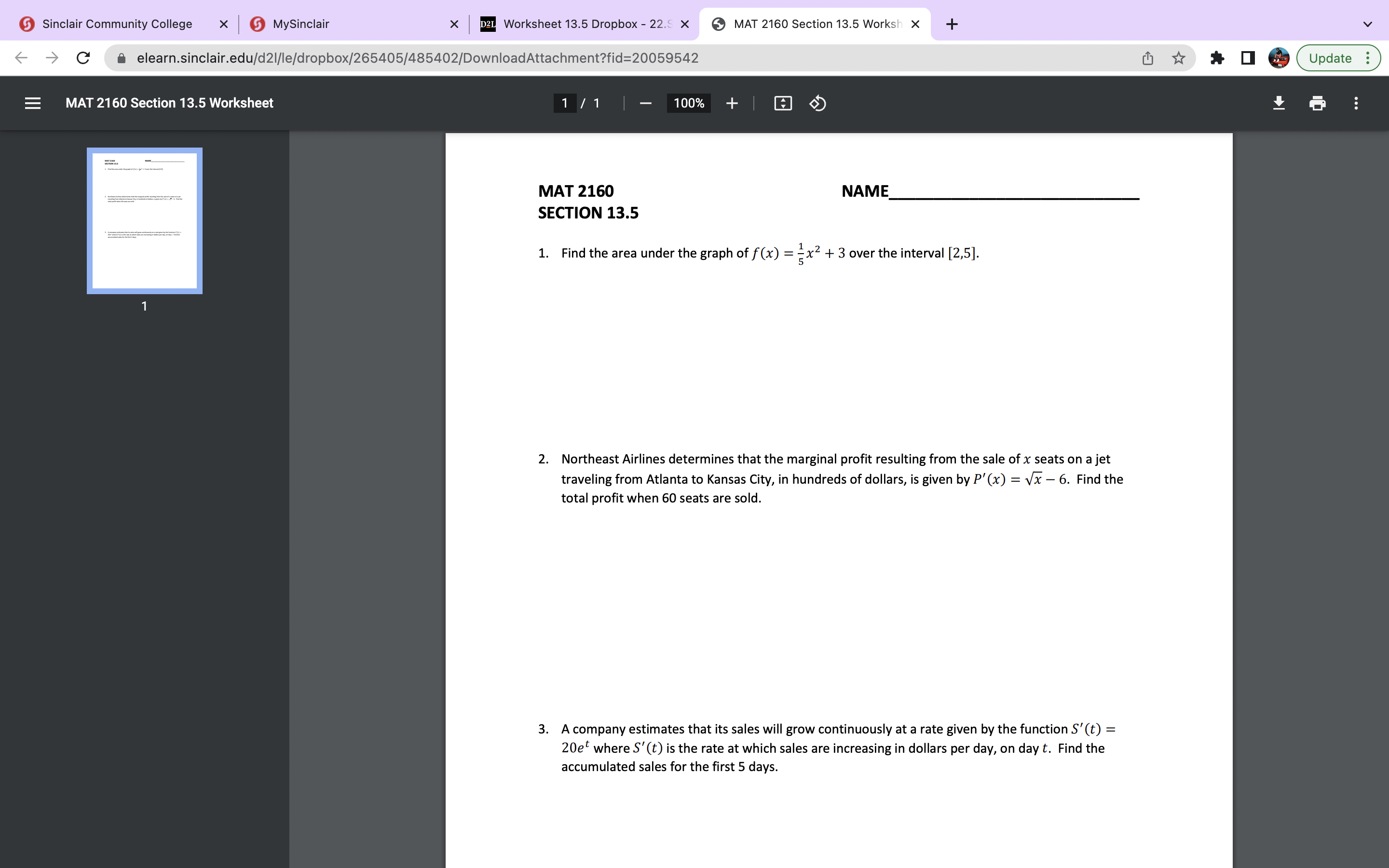The image size is (1389, 868).
Task: Zoom in using the plus icon
Action: [x=732, y=103]
